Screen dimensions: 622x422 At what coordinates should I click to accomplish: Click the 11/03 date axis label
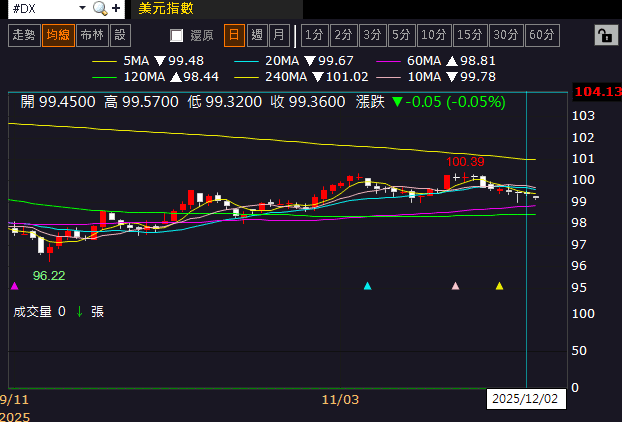(x=340, y=399)
